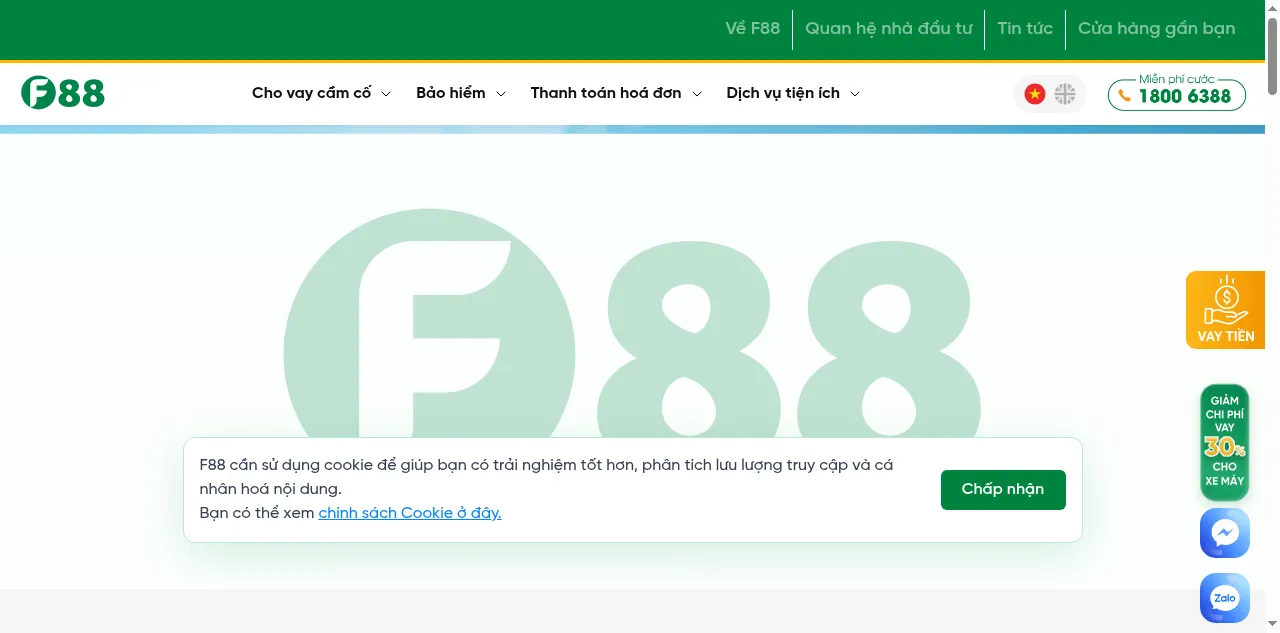The width and height of the screenshot is (1280, 633).
Task: Call hotline 1800 6388 button
Action: (1177, 94)
